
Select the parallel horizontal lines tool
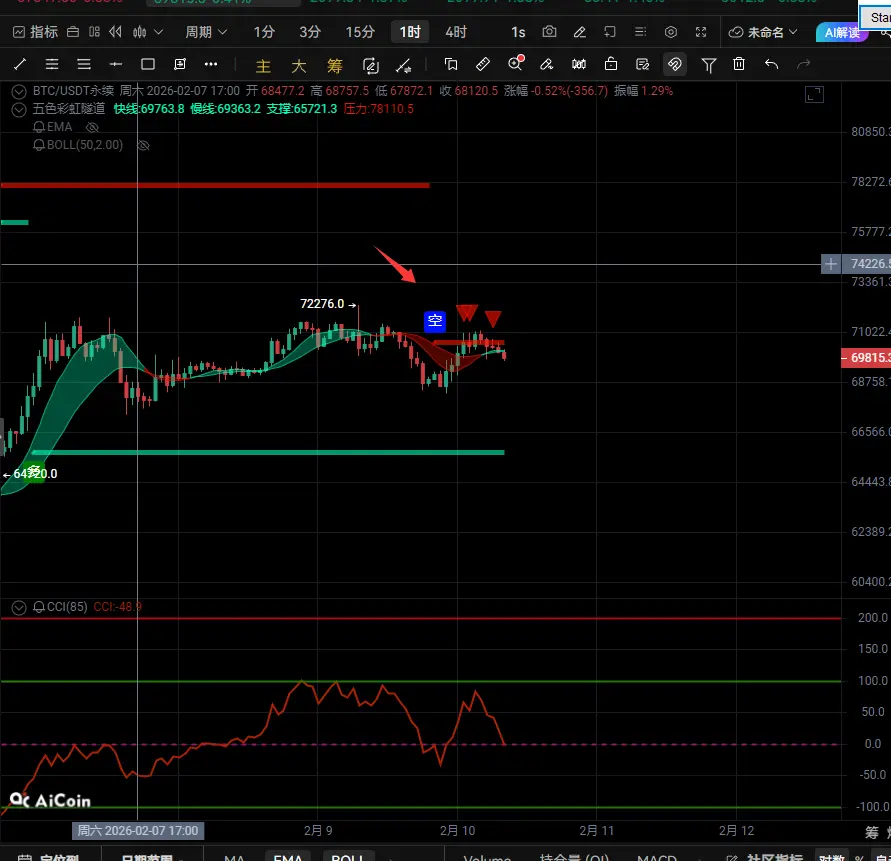click(84, 64)
